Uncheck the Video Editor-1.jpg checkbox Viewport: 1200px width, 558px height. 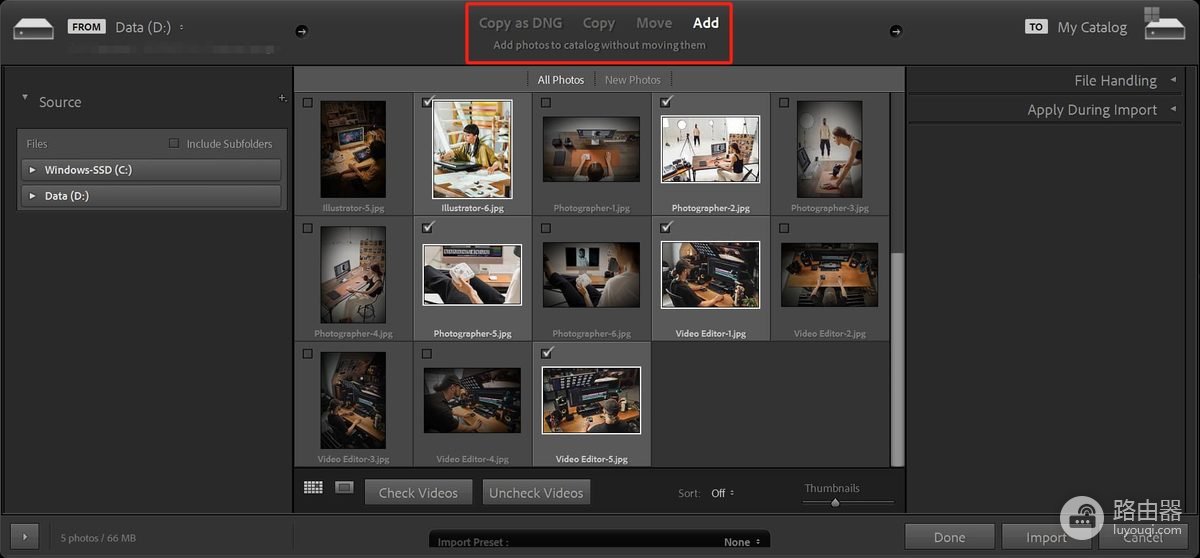[666, 228]
